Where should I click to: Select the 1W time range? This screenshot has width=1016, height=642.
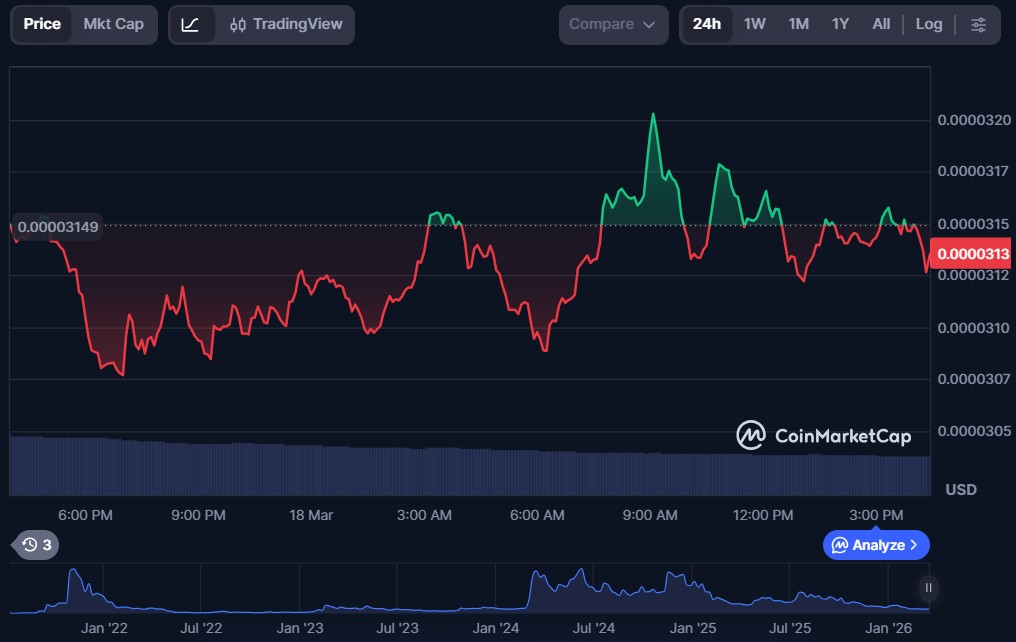[755, 24]
